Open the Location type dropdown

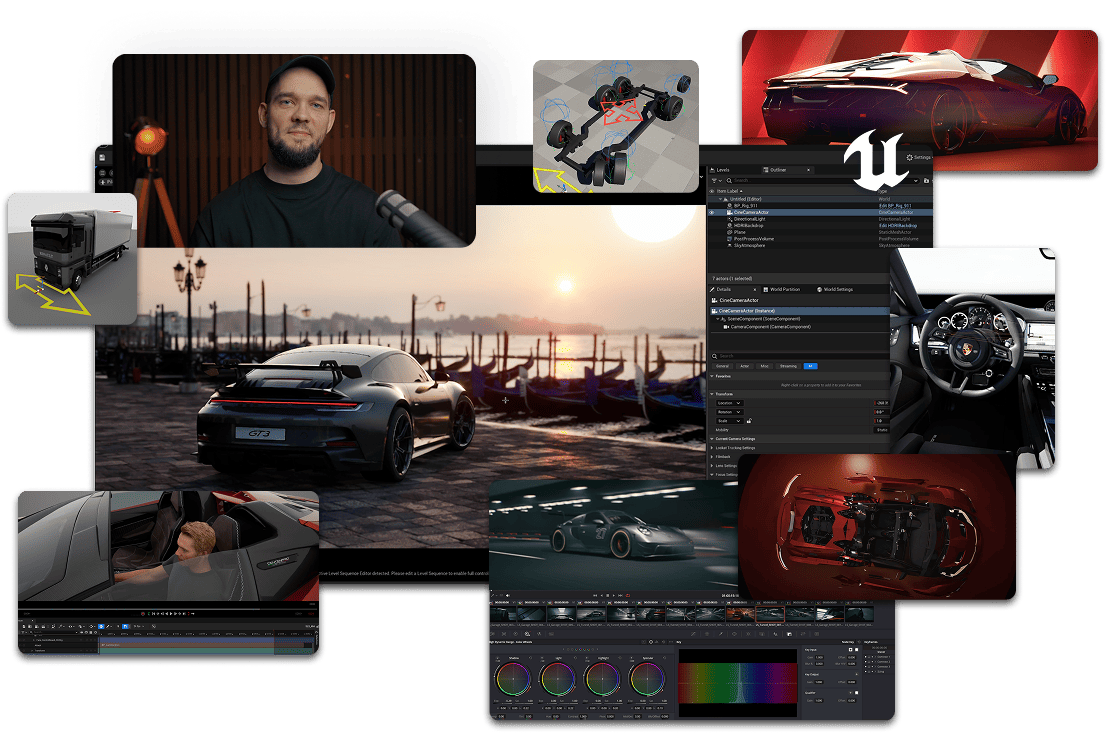coord(729,403)
